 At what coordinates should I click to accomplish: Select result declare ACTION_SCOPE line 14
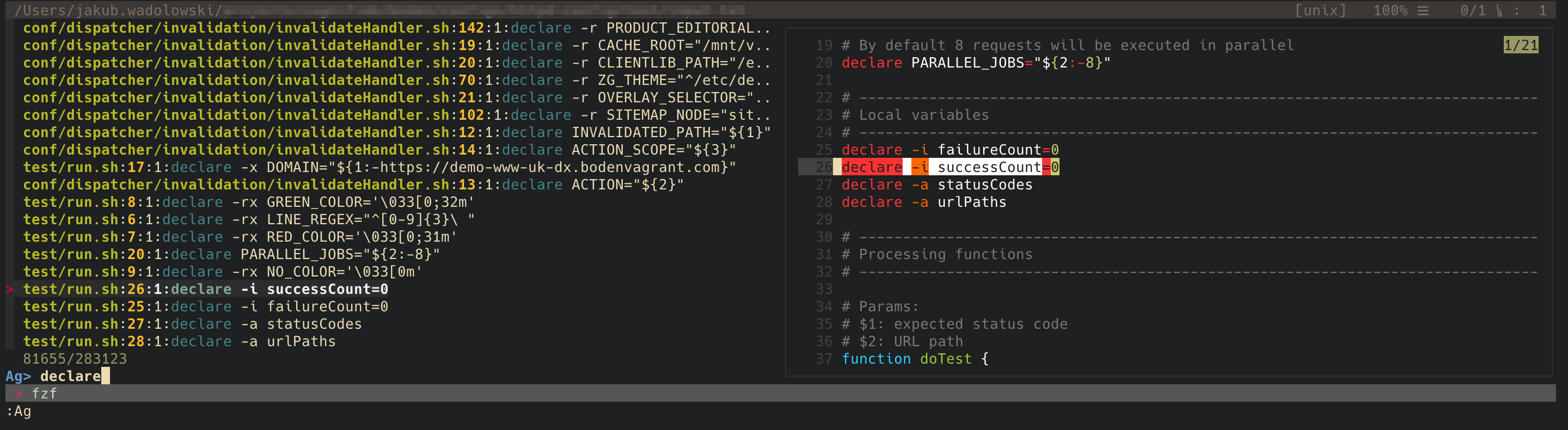[380, 150]
